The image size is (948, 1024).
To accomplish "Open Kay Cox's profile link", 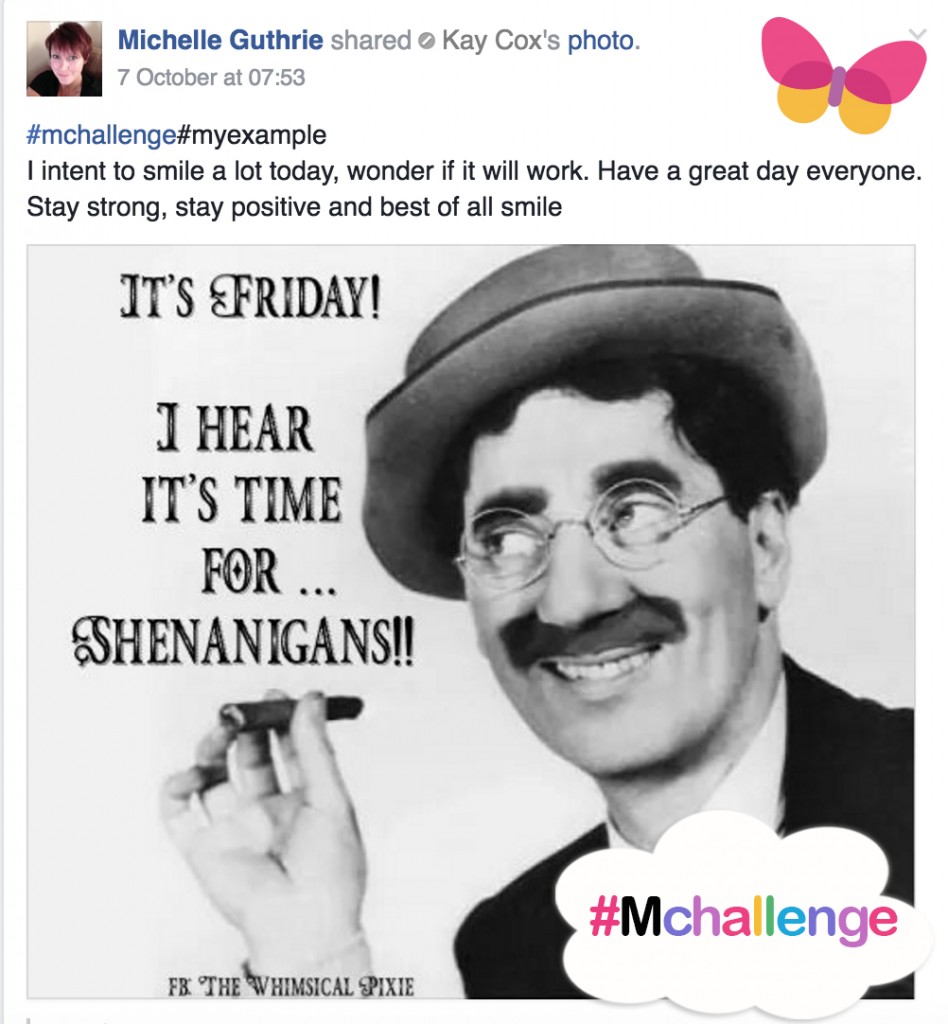I will [x=501, y=40].
